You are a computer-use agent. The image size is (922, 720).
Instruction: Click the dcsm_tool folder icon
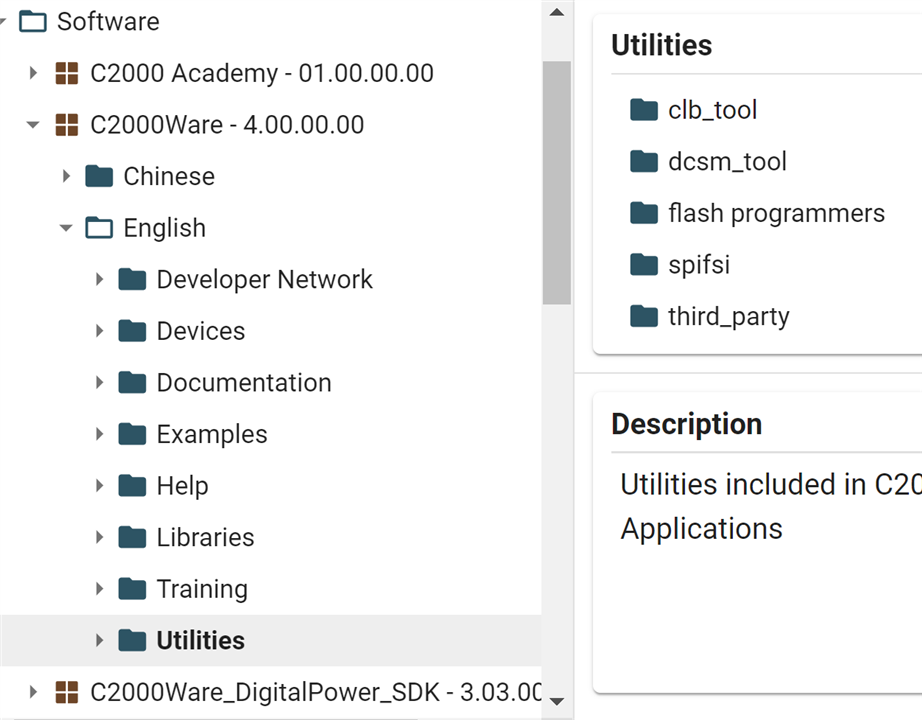point(643,161)
